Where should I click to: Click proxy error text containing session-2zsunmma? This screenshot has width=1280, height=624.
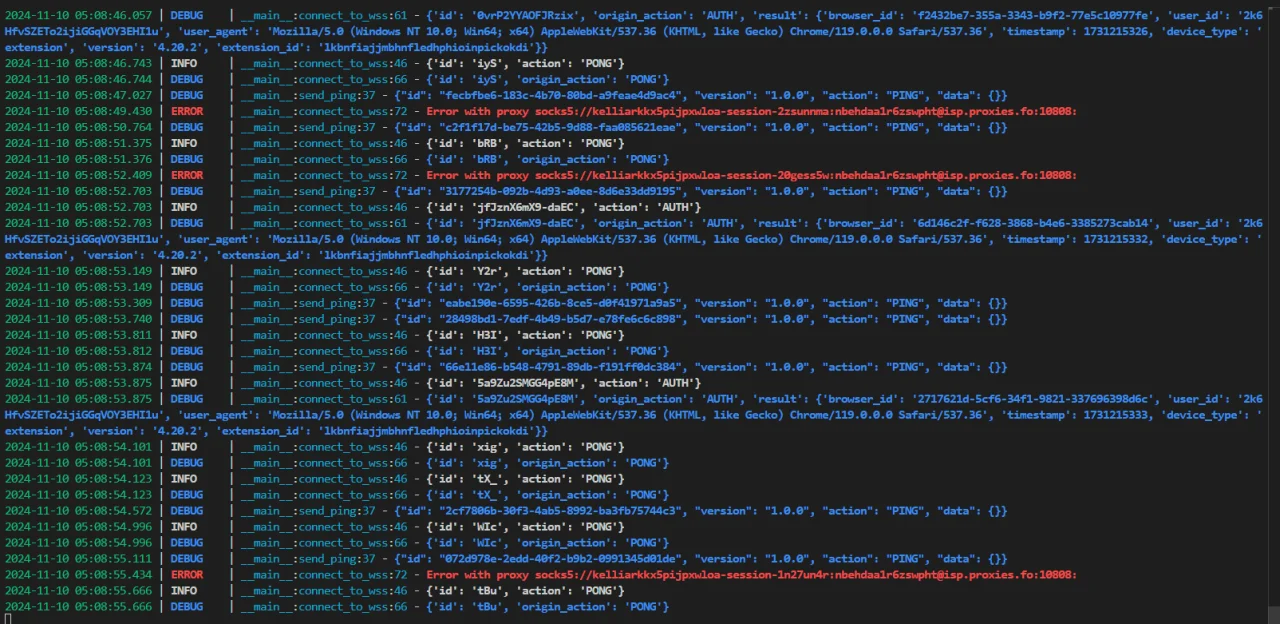click(x=751, y=111)
